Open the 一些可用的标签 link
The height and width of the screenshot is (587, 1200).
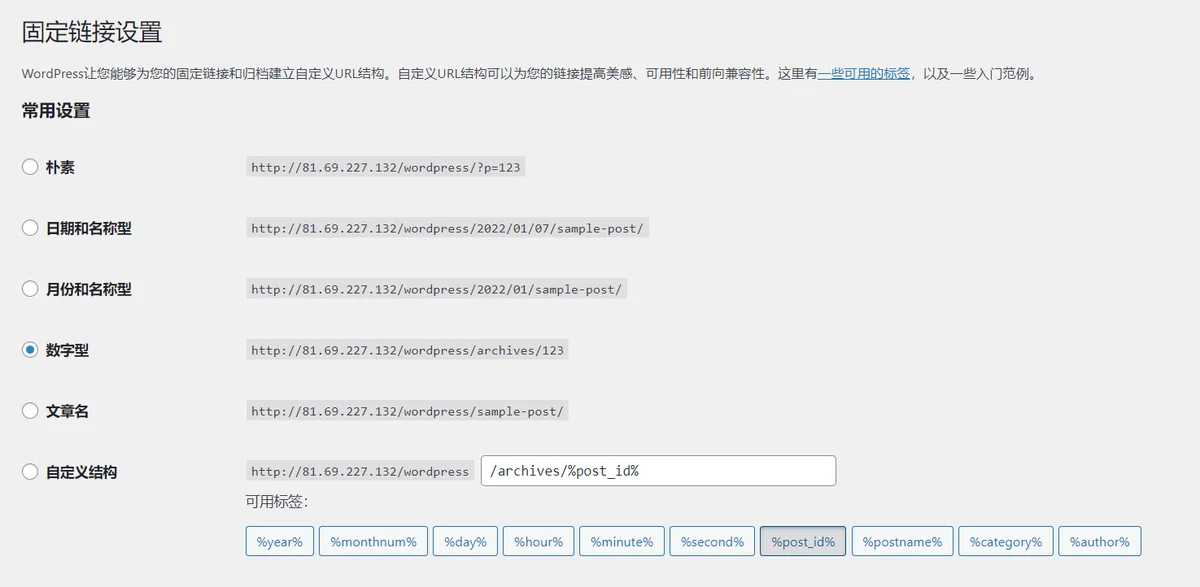tap(864, 74)
